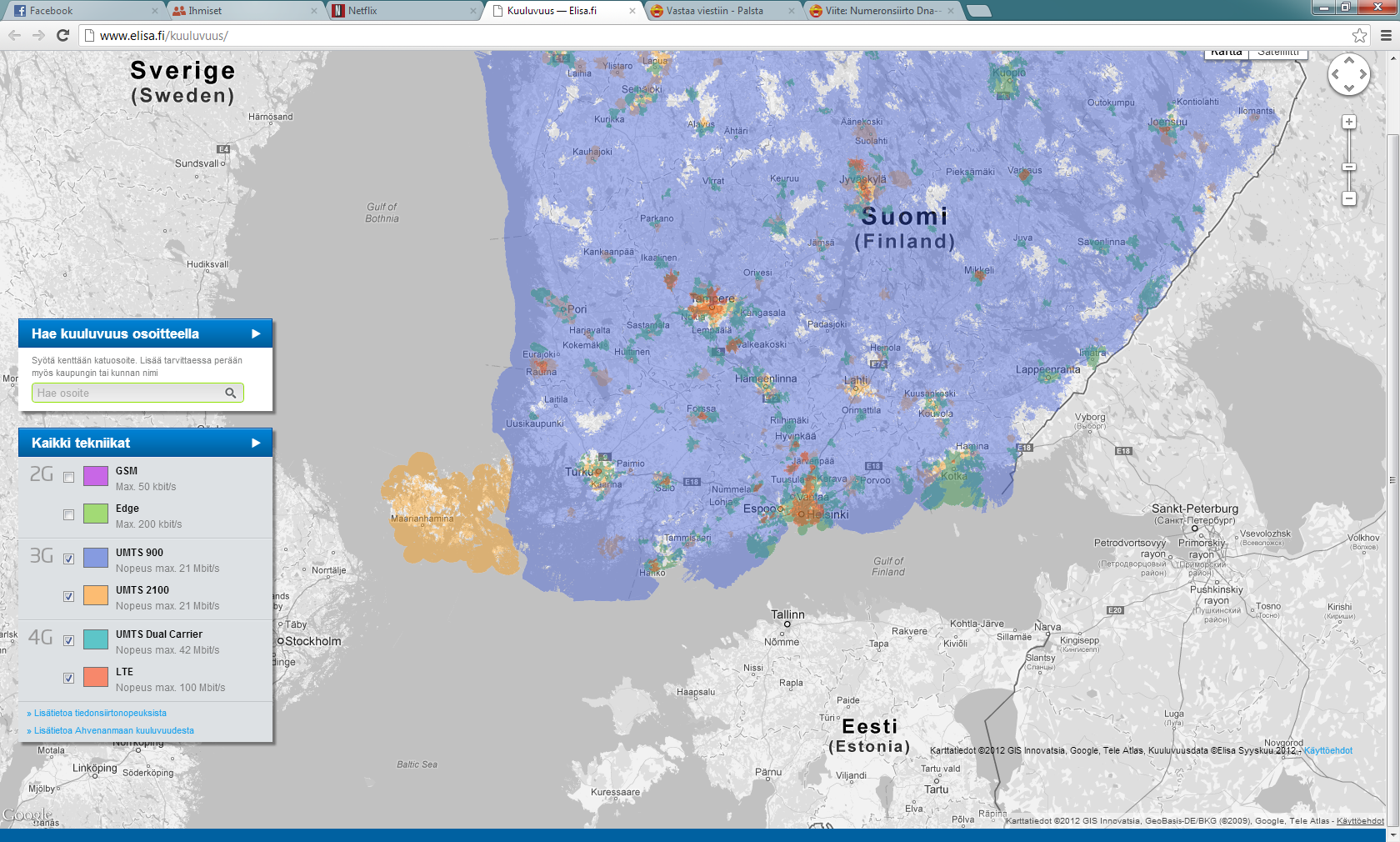Close the Ihmiset tab
Image resolution: width=1400 pixels, height=842 pixels.
[313, 11]
